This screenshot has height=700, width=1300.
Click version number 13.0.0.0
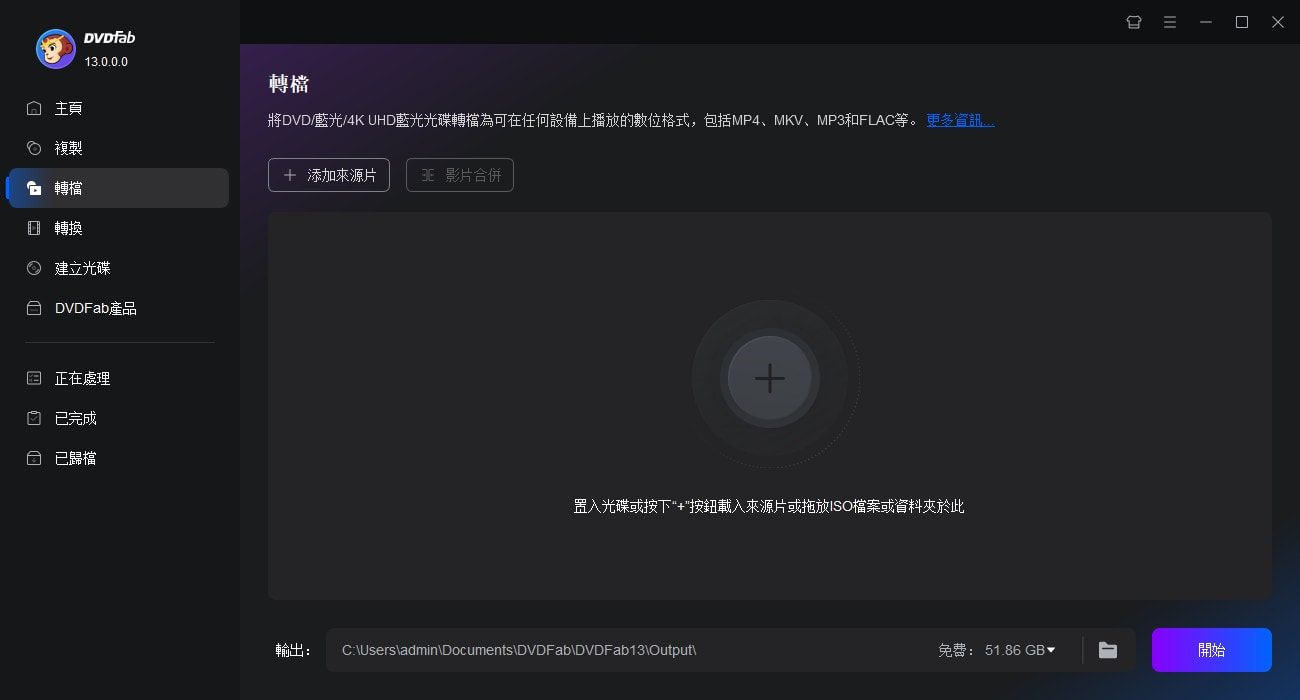106,61
